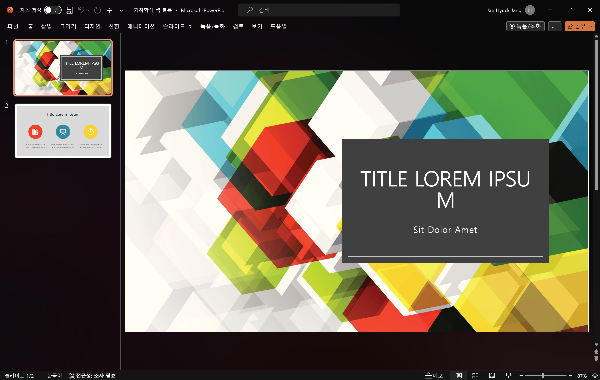
Task: Select slide 1 thumbnail in panel
Action: (x=63, y=68)
